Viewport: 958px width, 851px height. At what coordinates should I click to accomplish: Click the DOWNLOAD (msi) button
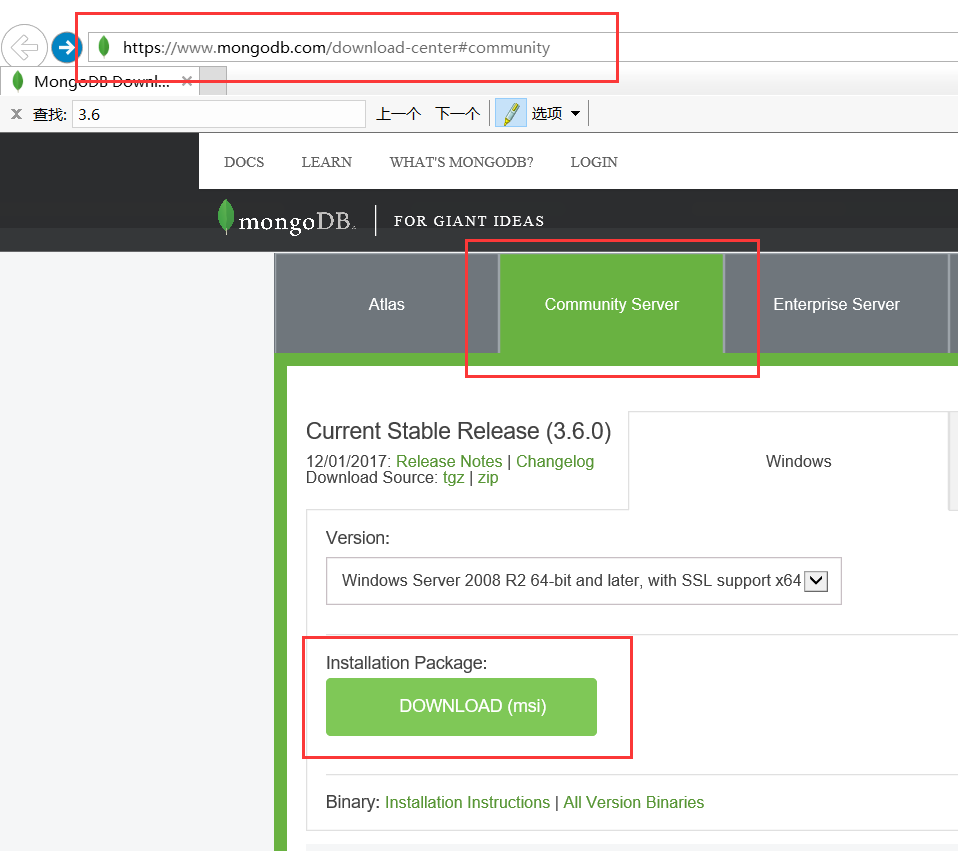461,707
